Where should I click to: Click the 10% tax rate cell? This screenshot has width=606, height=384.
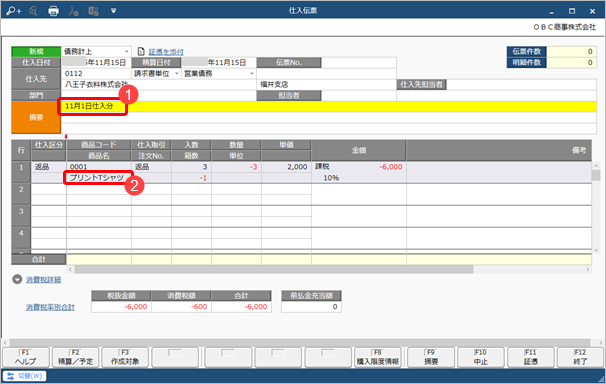(x=331, y=178)
